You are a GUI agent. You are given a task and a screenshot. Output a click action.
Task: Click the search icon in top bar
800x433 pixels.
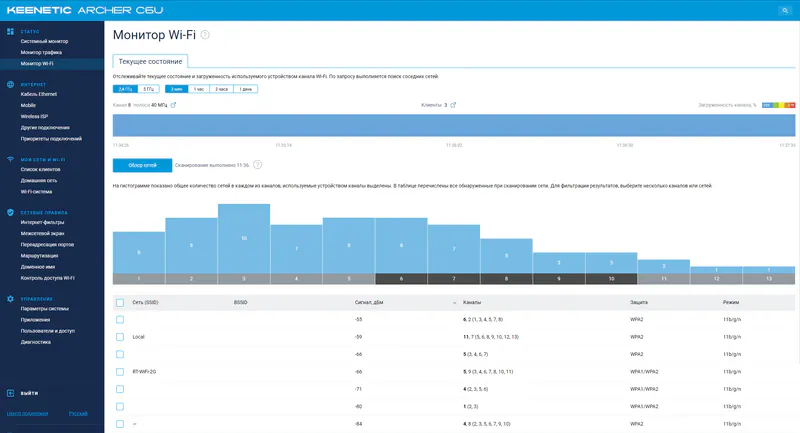click(x=785, y=10)
